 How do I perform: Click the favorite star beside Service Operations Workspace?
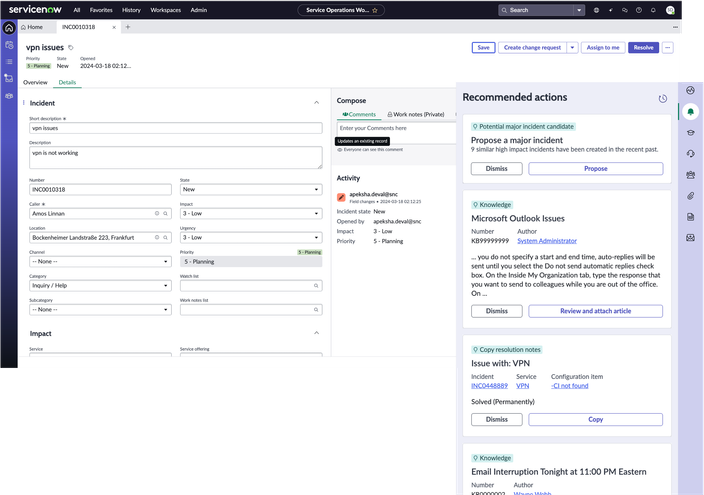(375, 10)
